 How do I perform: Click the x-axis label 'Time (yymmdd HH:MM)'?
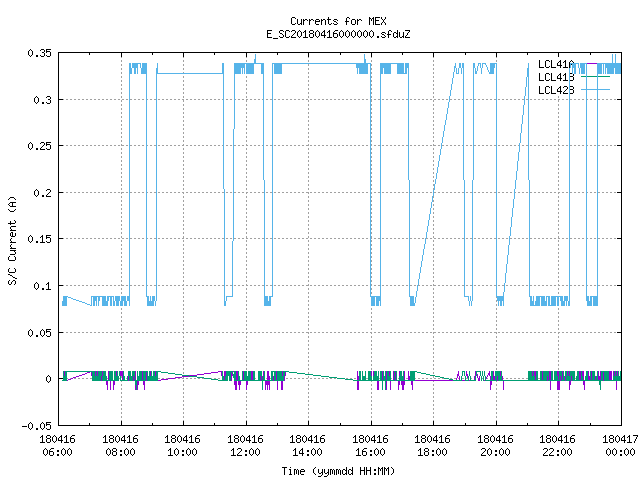338,471
